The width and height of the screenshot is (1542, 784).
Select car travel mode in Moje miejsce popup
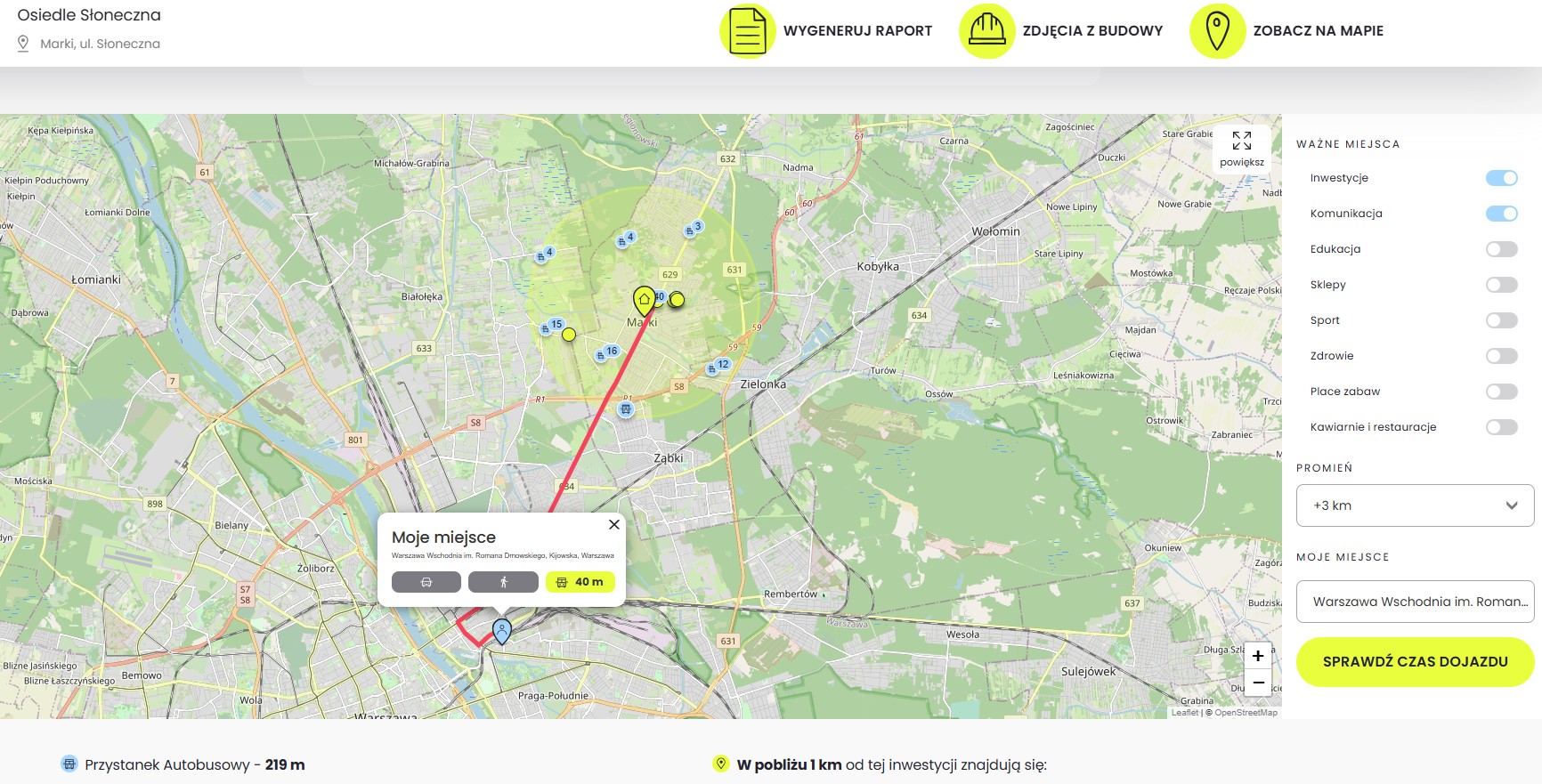tap(426, 582)
